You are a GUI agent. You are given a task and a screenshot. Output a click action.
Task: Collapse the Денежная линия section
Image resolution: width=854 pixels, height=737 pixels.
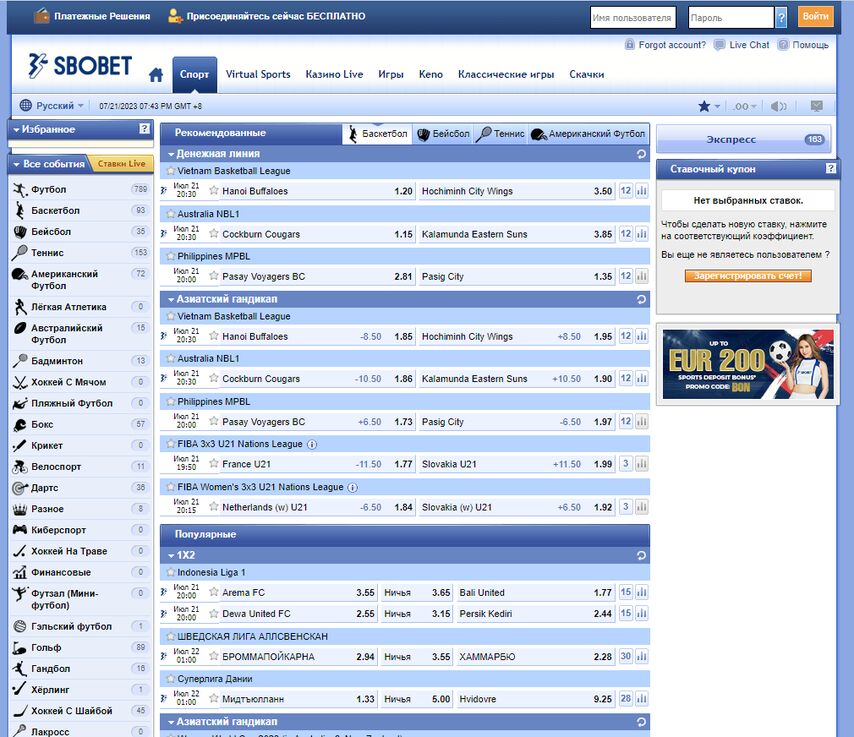(x=171, y=154)
